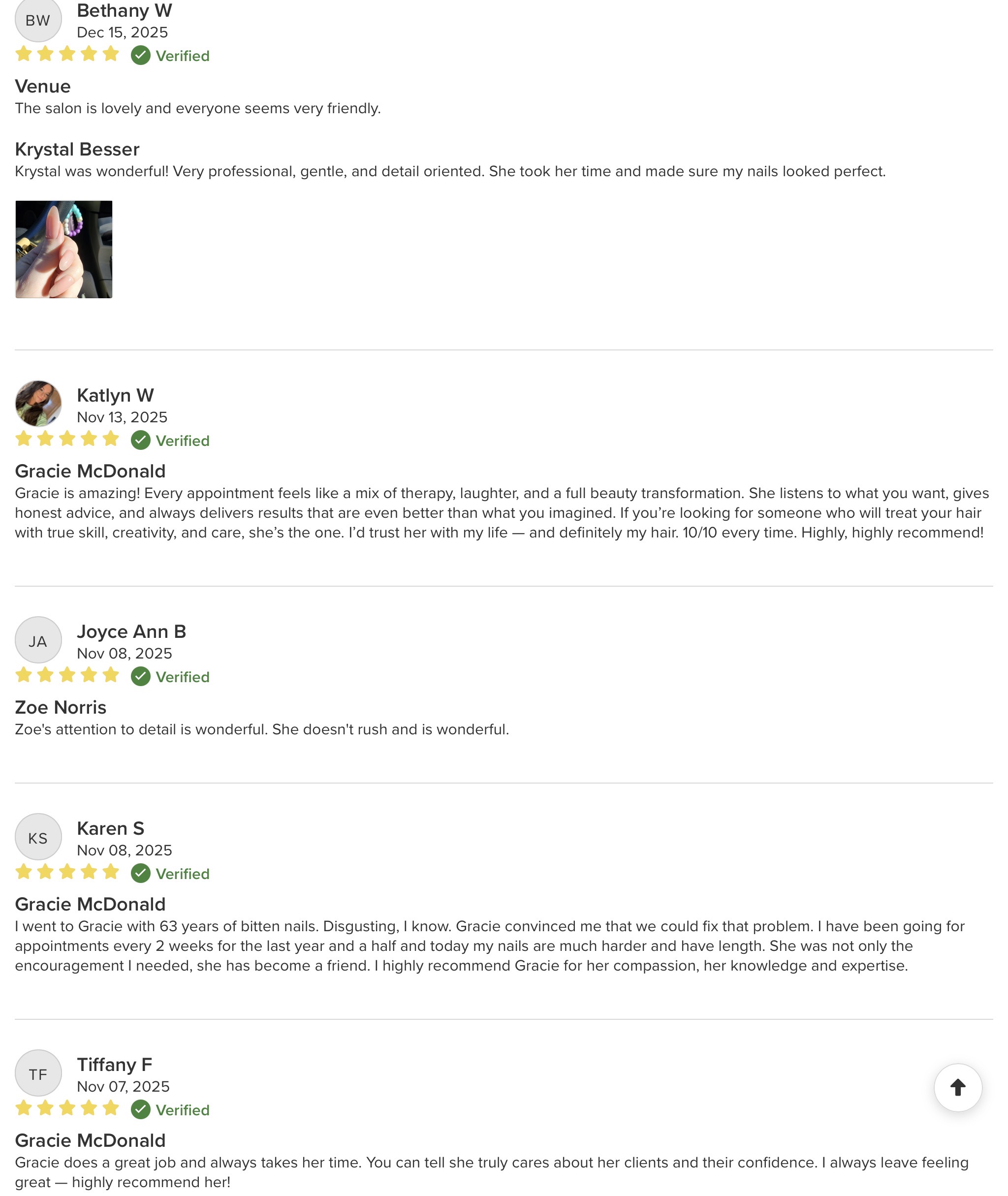The height and width of the screenshot is (1196, 1008).
Task: Click the BW initials avatar
Action: (38, 20)
